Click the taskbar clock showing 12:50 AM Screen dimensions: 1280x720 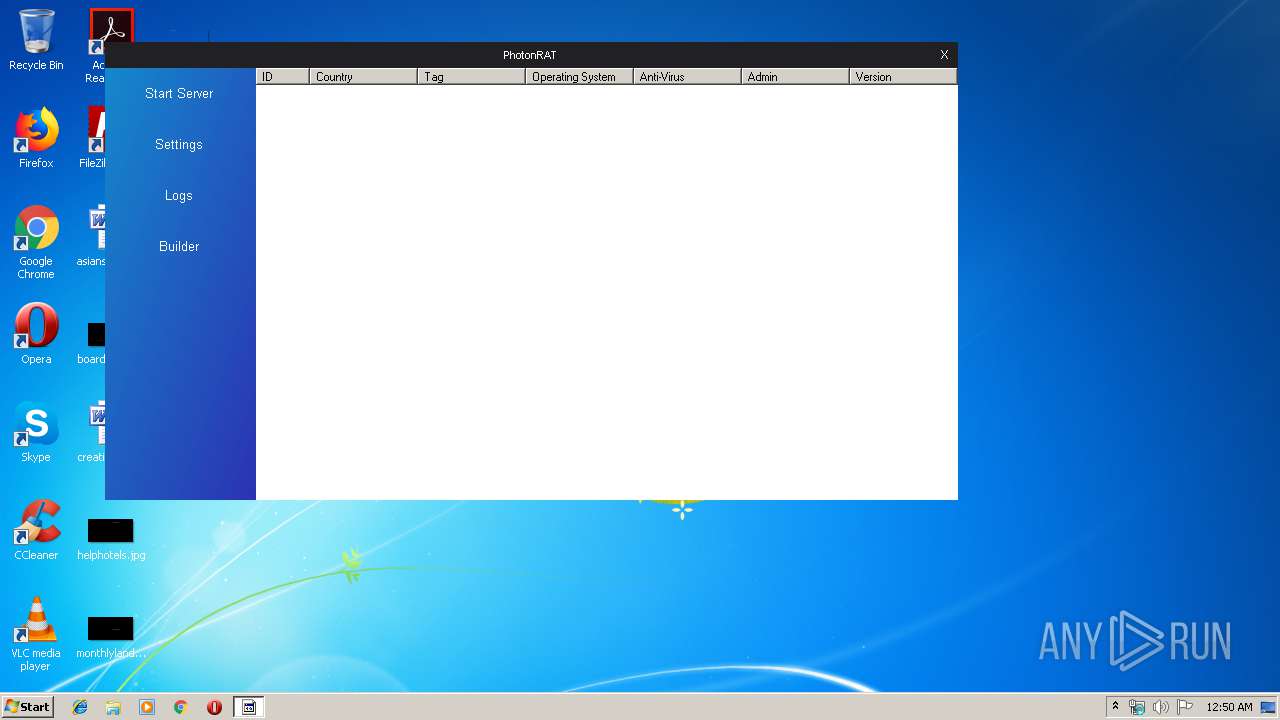coord(1229,707)
